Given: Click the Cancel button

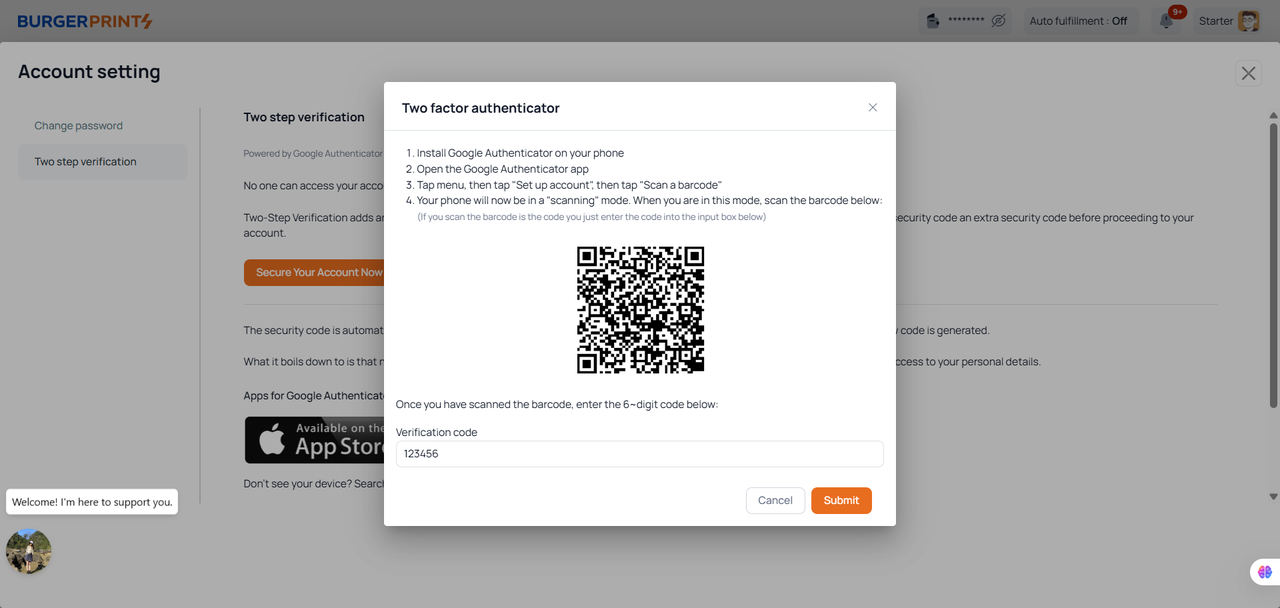Looking at the screenshot, I should 775,500.
